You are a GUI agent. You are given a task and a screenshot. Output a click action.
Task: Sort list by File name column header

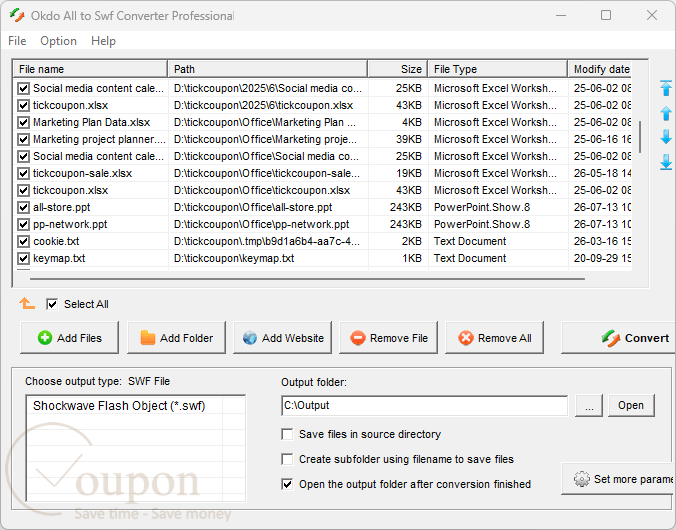[x=91, y=69]
